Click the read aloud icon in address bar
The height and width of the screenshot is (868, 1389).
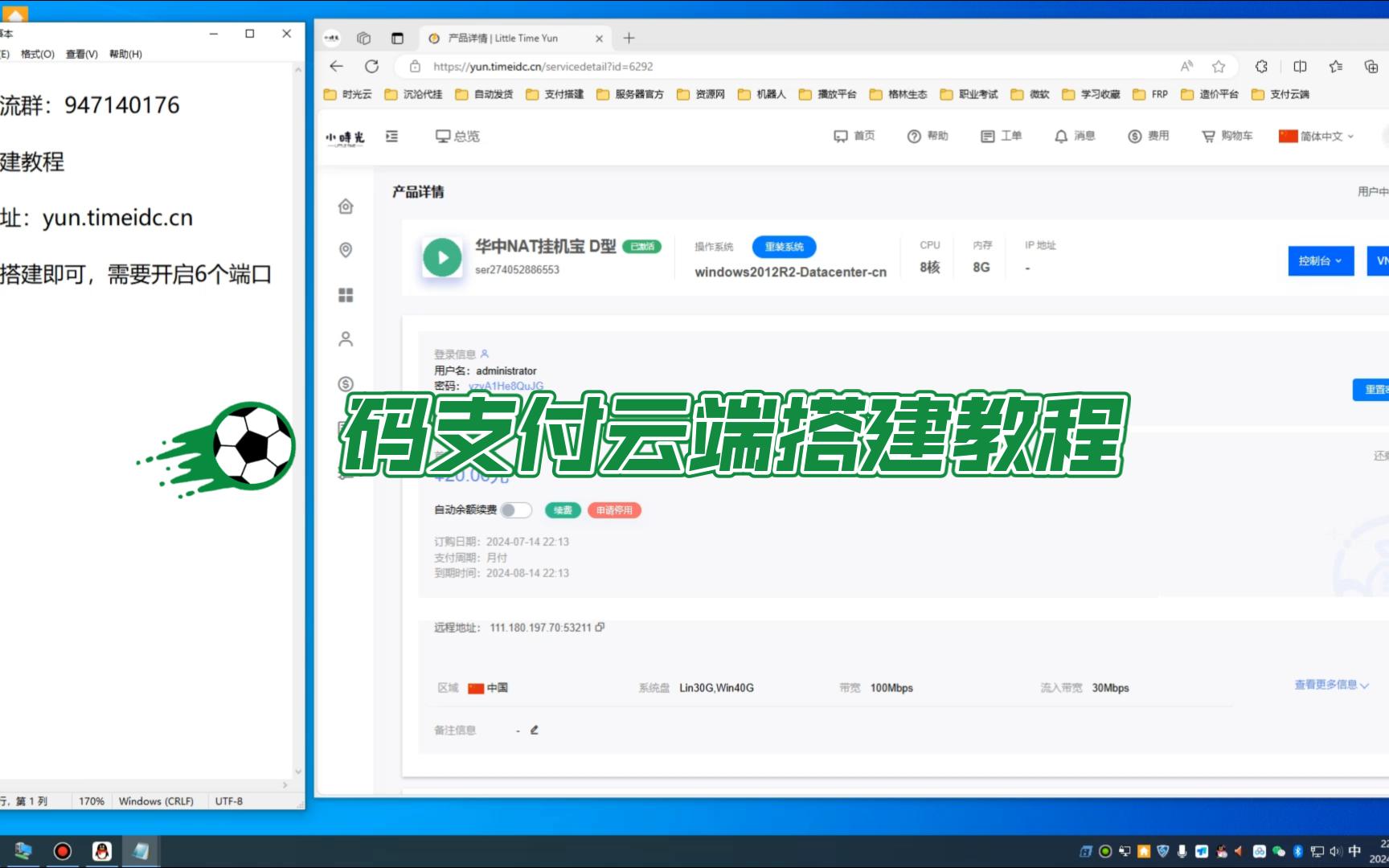pyautogui.click(x=1186, y=67)
